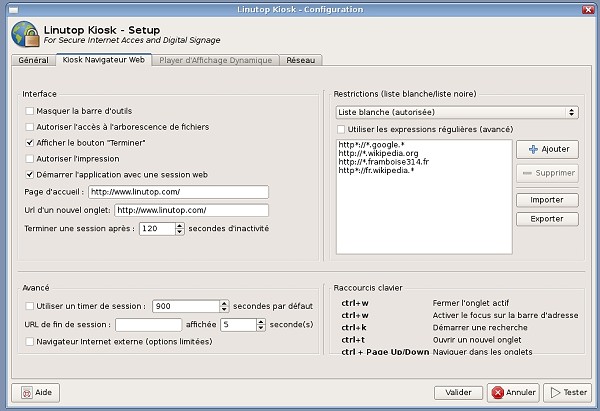The image size is (600, 411).
Task: Select the Kiosk Navigateur Web tab
Action: pyautogui.click(x=104, y=60)
